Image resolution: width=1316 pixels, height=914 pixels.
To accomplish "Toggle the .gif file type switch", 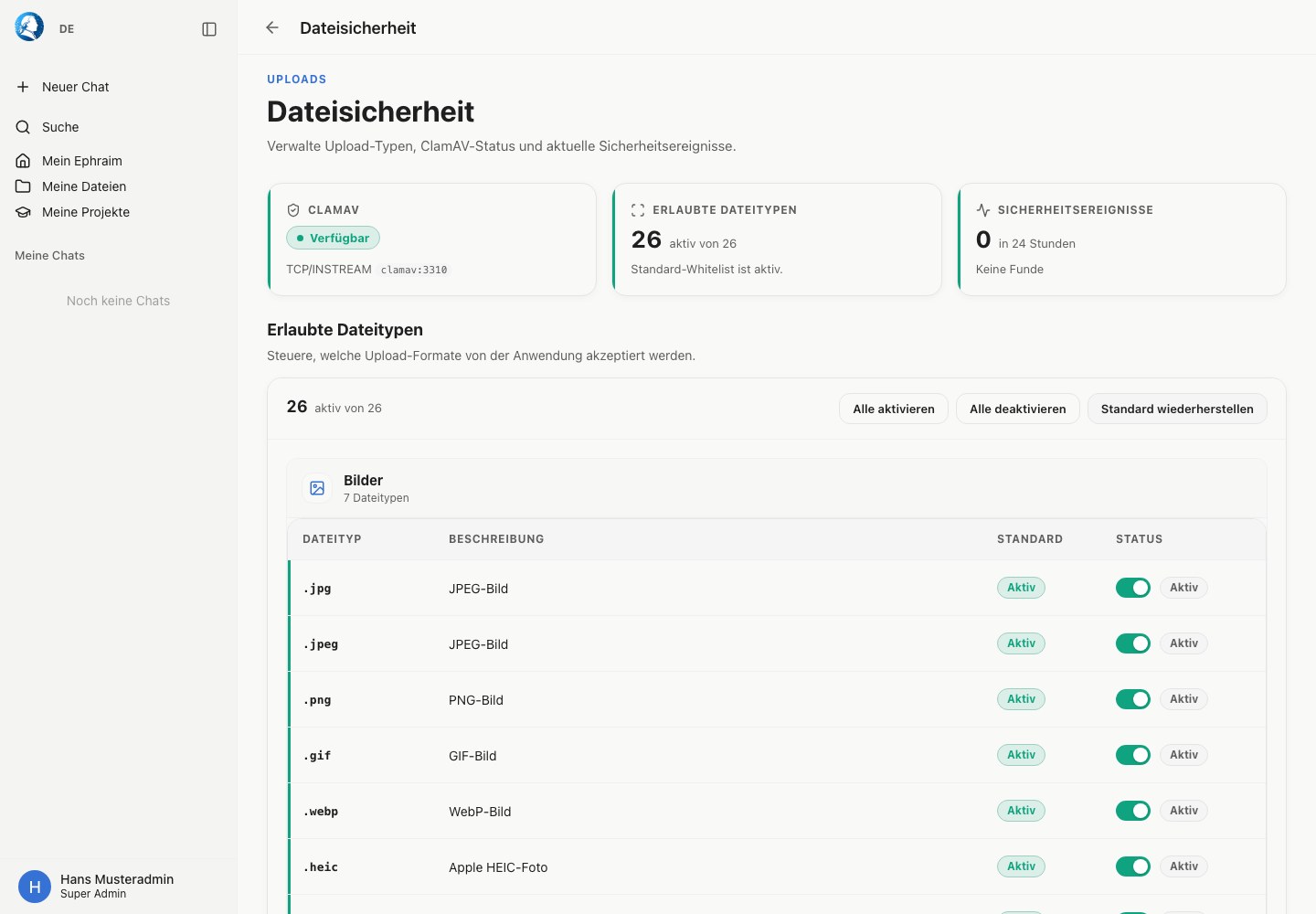I will (1133, 755).
